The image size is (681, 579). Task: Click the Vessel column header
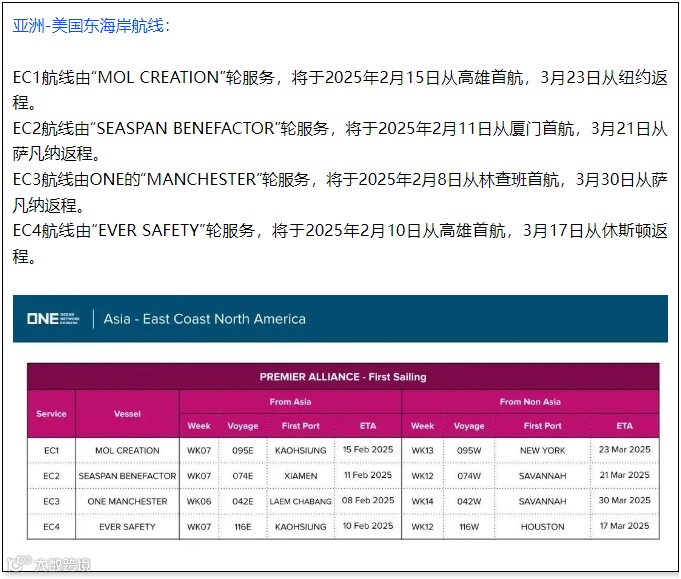[127, 414]
